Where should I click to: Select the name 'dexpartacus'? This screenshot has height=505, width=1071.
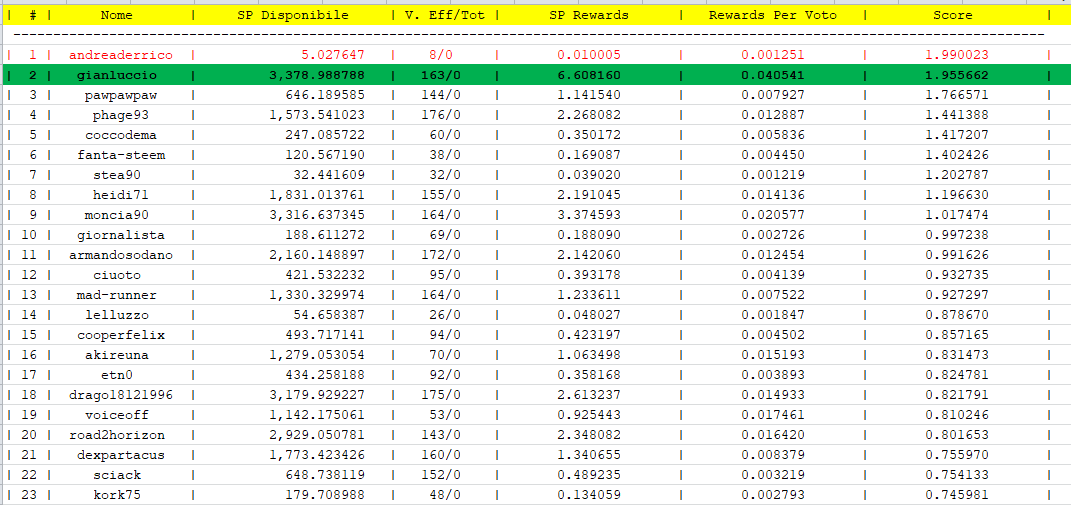click(121, 456)
